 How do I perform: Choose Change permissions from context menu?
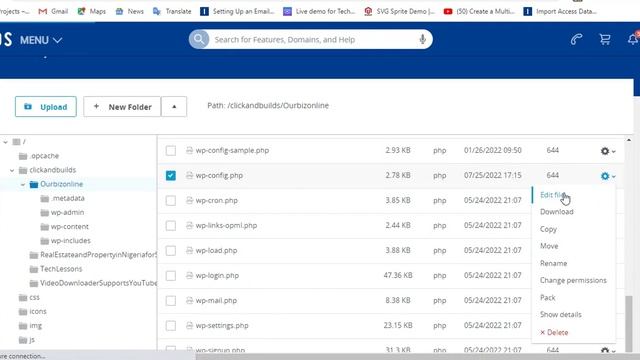[573, 280]
